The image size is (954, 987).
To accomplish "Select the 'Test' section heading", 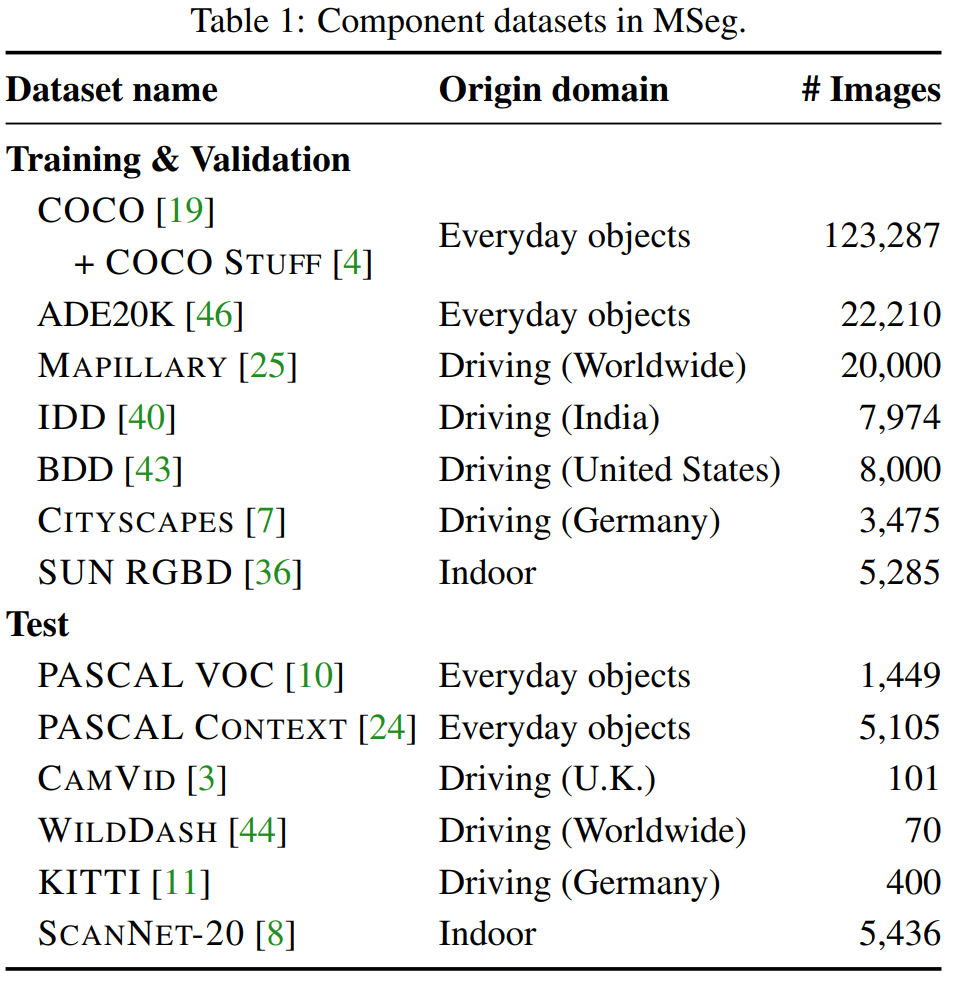I will click(37, 624).
